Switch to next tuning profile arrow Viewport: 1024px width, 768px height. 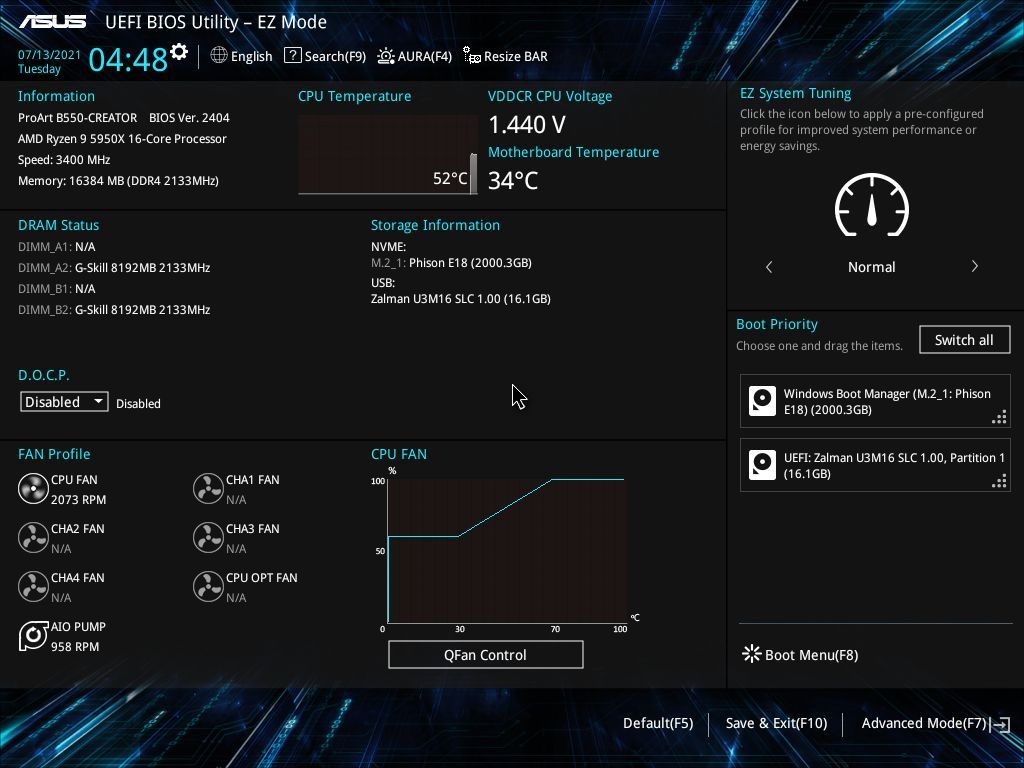click(974, 266)
